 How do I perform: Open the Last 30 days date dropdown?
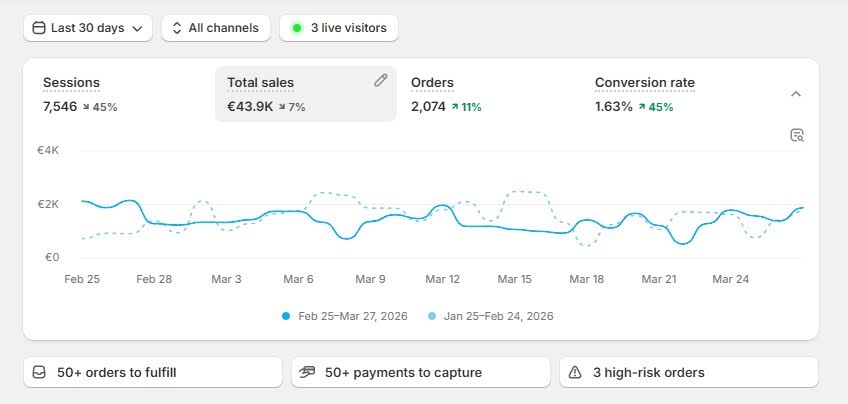(87, 28)
